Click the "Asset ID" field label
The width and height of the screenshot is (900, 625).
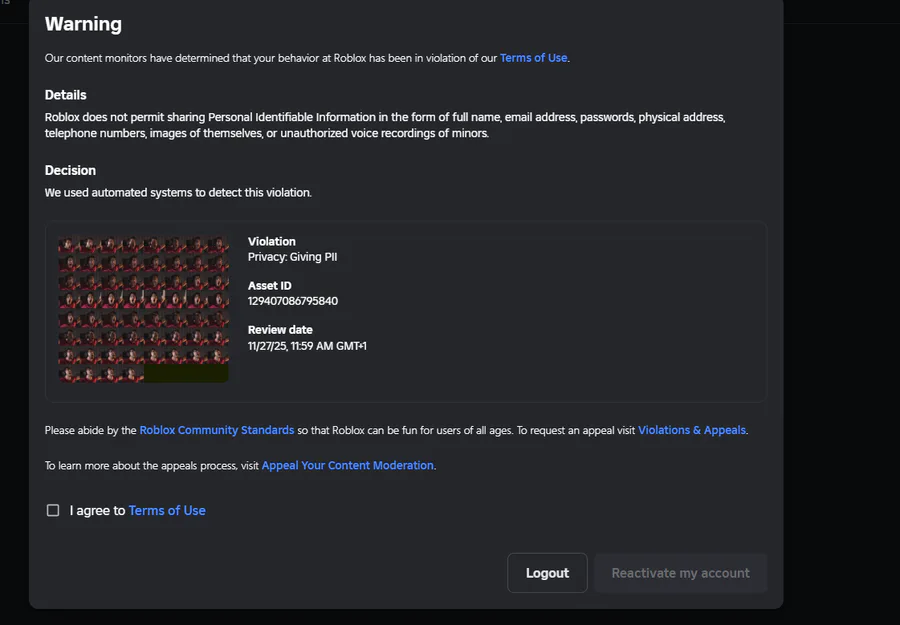click(270, 286)
